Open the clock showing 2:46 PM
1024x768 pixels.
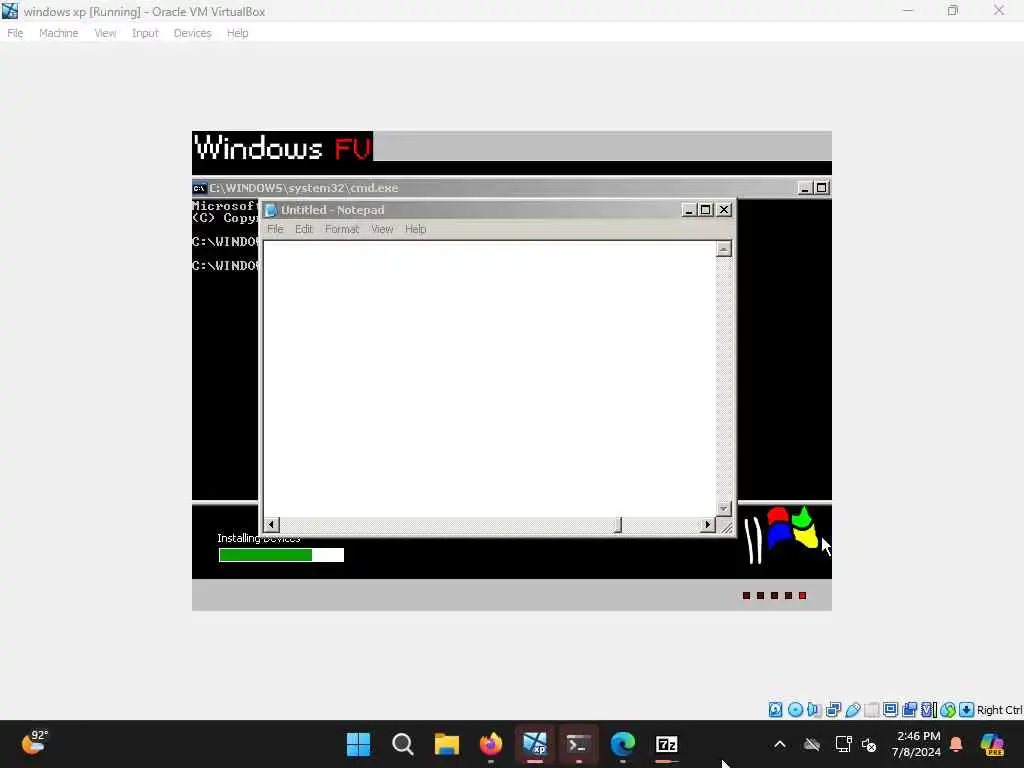pos(917,744)
